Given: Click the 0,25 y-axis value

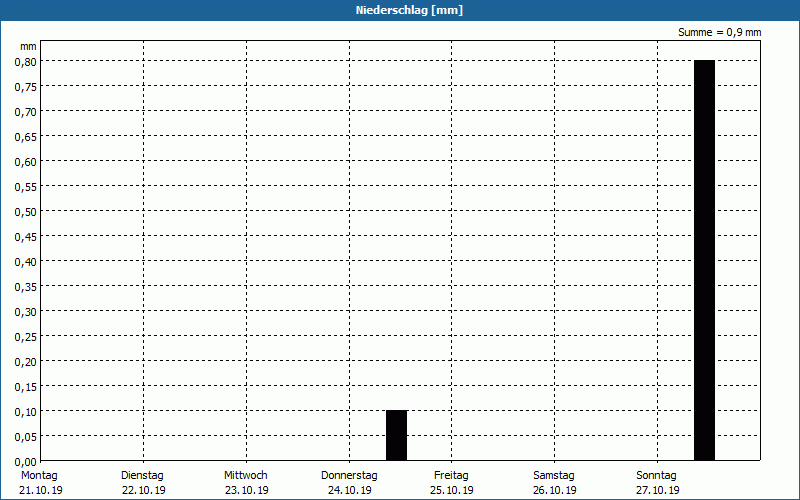Looking at the screenshot, I should pos(26,337).
